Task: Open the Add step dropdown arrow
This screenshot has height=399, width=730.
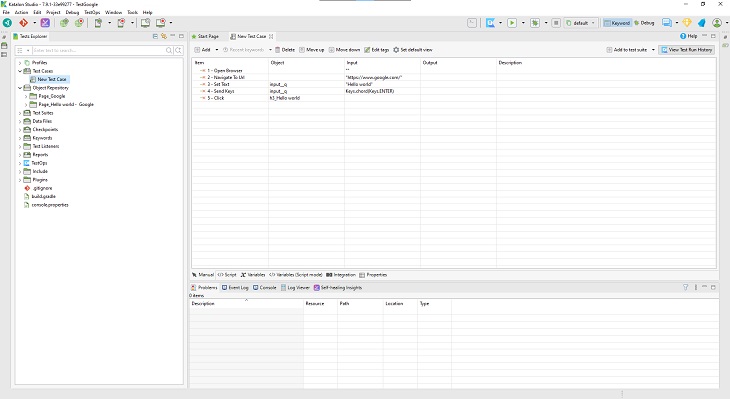Action: point(216,50)
